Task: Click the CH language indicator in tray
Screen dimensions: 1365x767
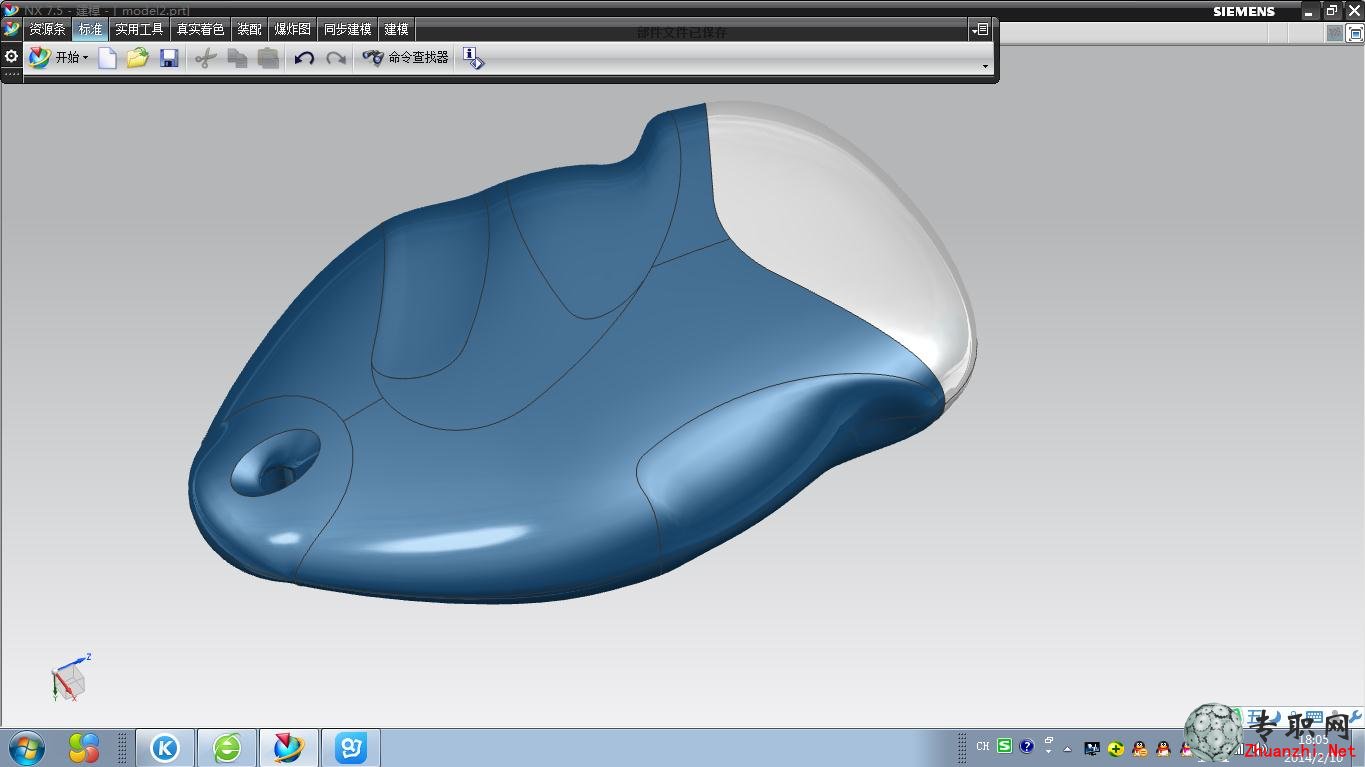Action: [983, 746]
